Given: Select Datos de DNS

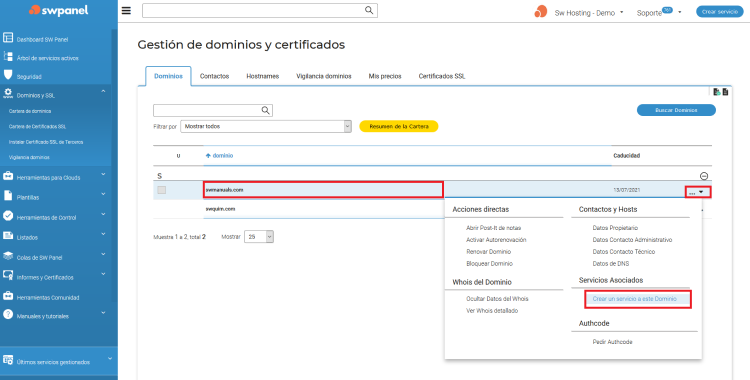Looking at the screenshot, I should [610, 264].
